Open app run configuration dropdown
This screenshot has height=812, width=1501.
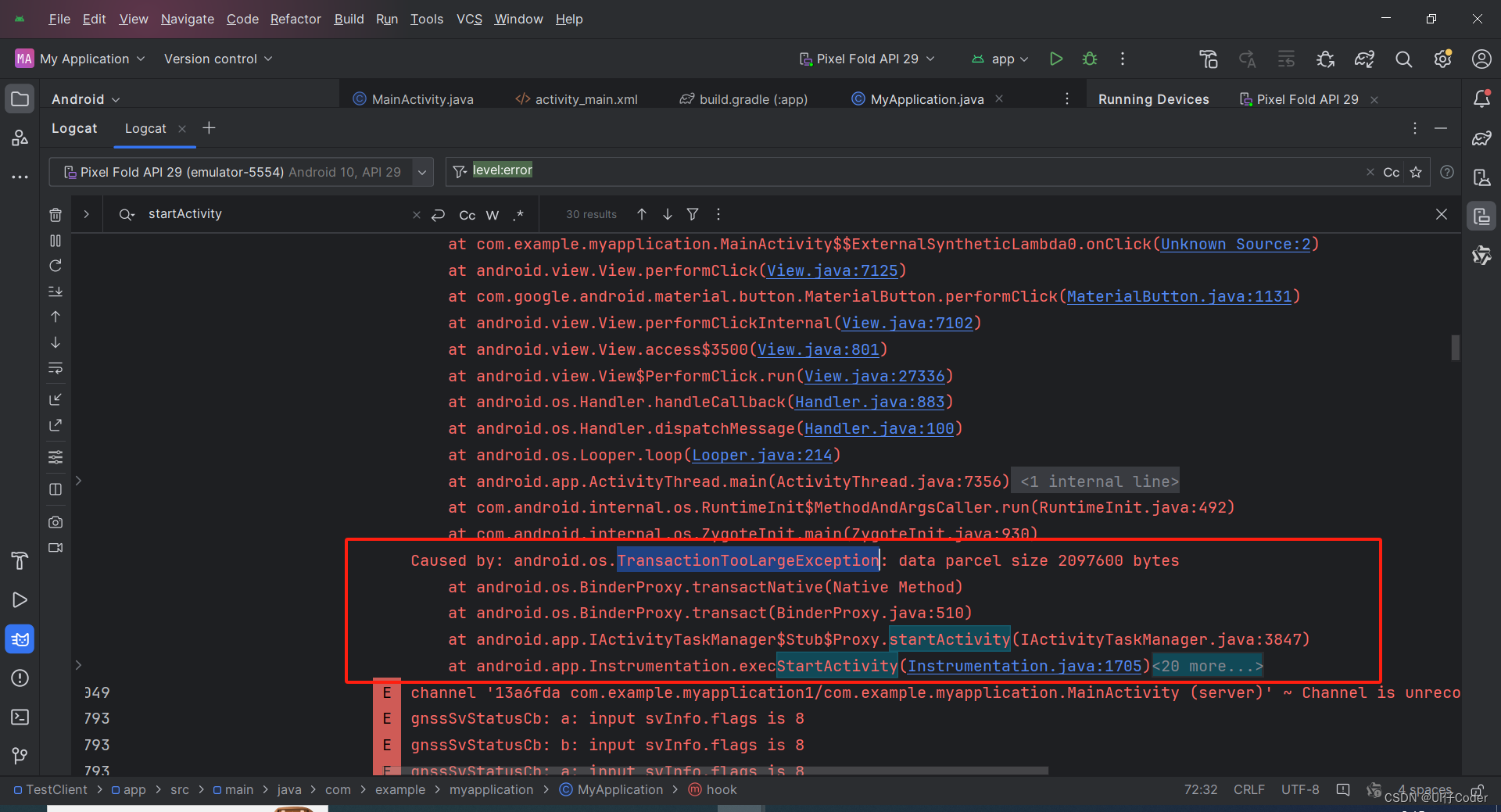pos(1000,59)
